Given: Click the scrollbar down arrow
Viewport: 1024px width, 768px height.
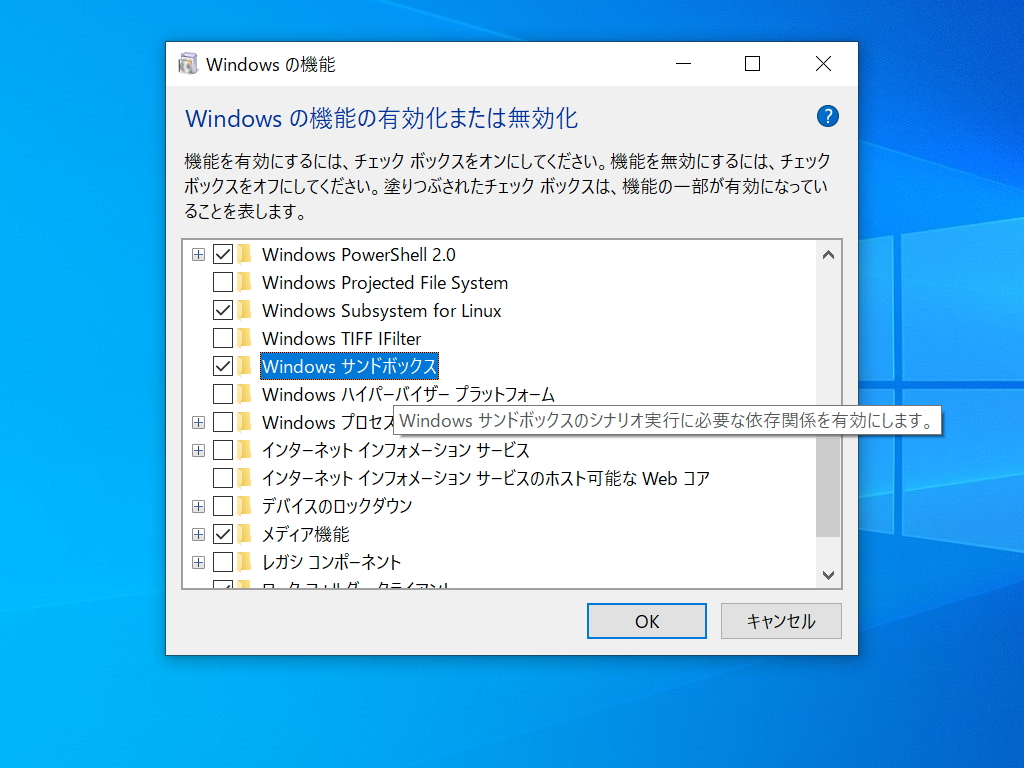Looking at the screenshot, I should pos(828,575).
